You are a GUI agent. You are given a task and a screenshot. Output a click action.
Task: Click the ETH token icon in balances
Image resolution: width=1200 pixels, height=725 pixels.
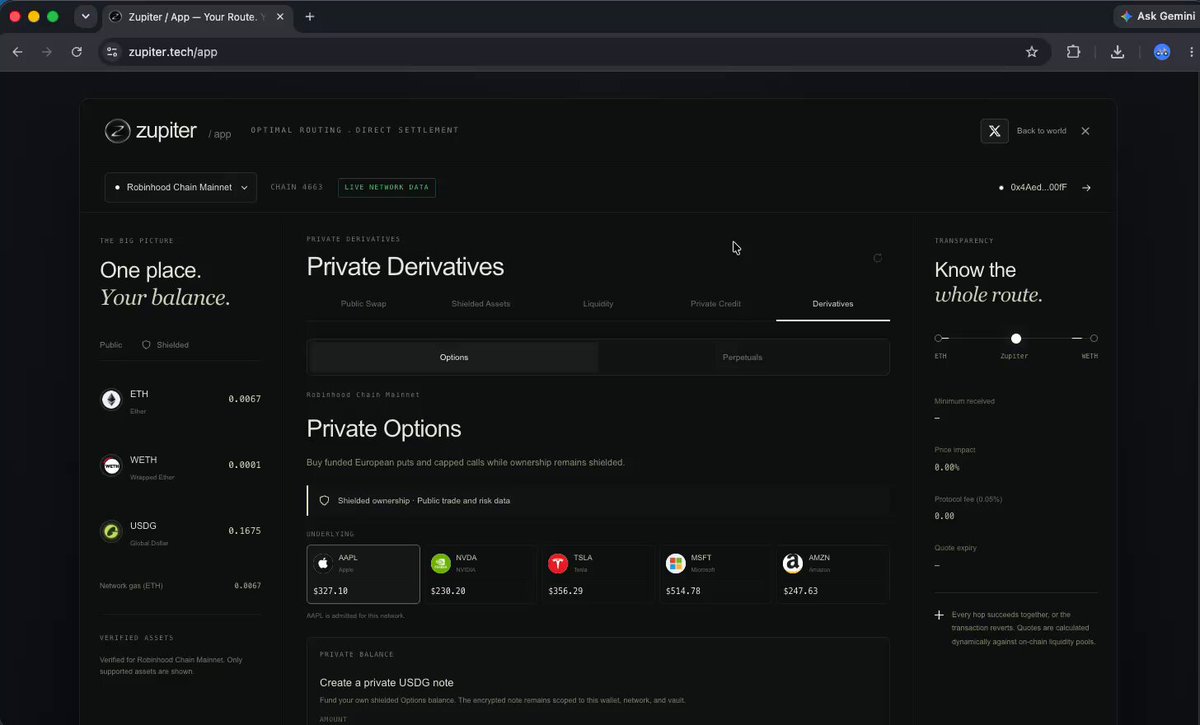pos(111,400)
